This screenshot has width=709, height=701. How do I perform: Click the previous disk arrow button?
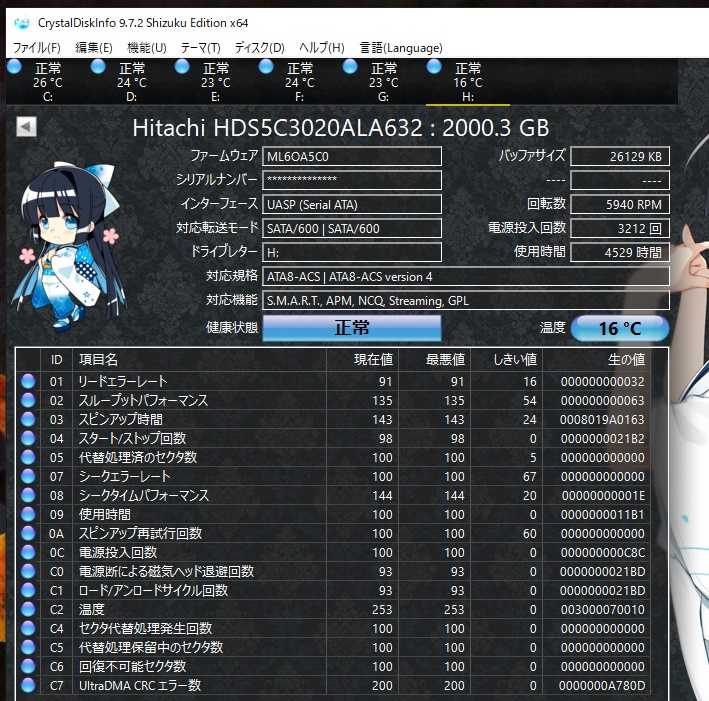tap(27, 126)
